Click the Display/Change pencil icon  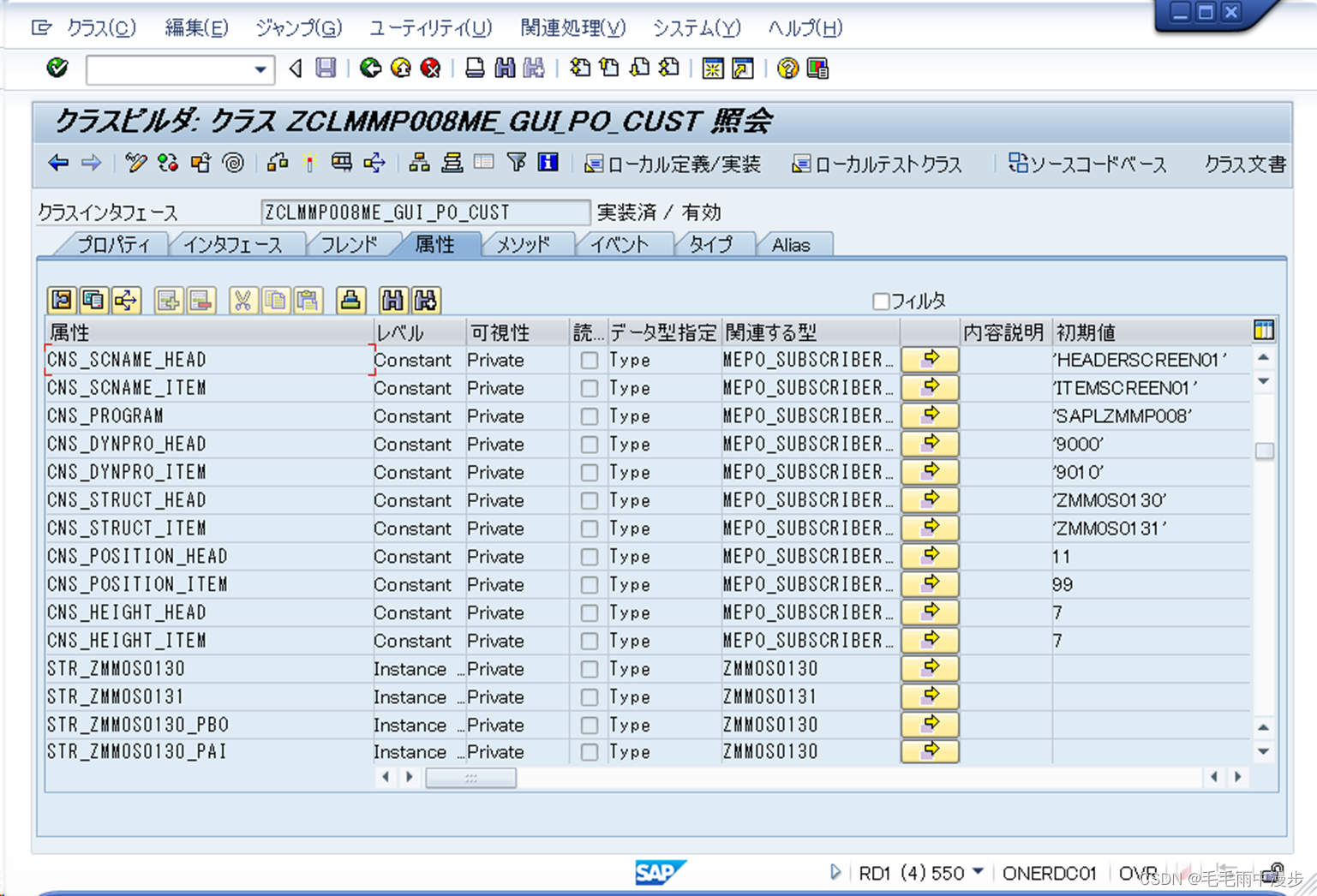click(x=135, y=162)
